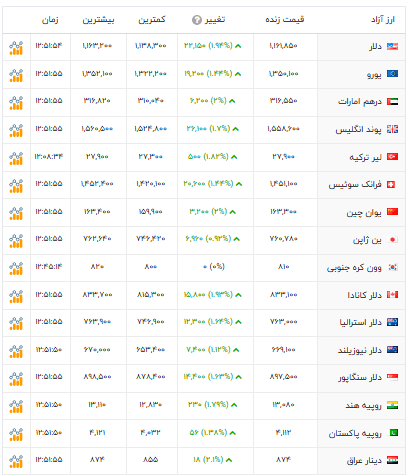Click the Canadian flag beside دلار کانادا
Image resolution: width=411 pixels, height=475 pixels.
pyautogui.click(x=392, y=295)
